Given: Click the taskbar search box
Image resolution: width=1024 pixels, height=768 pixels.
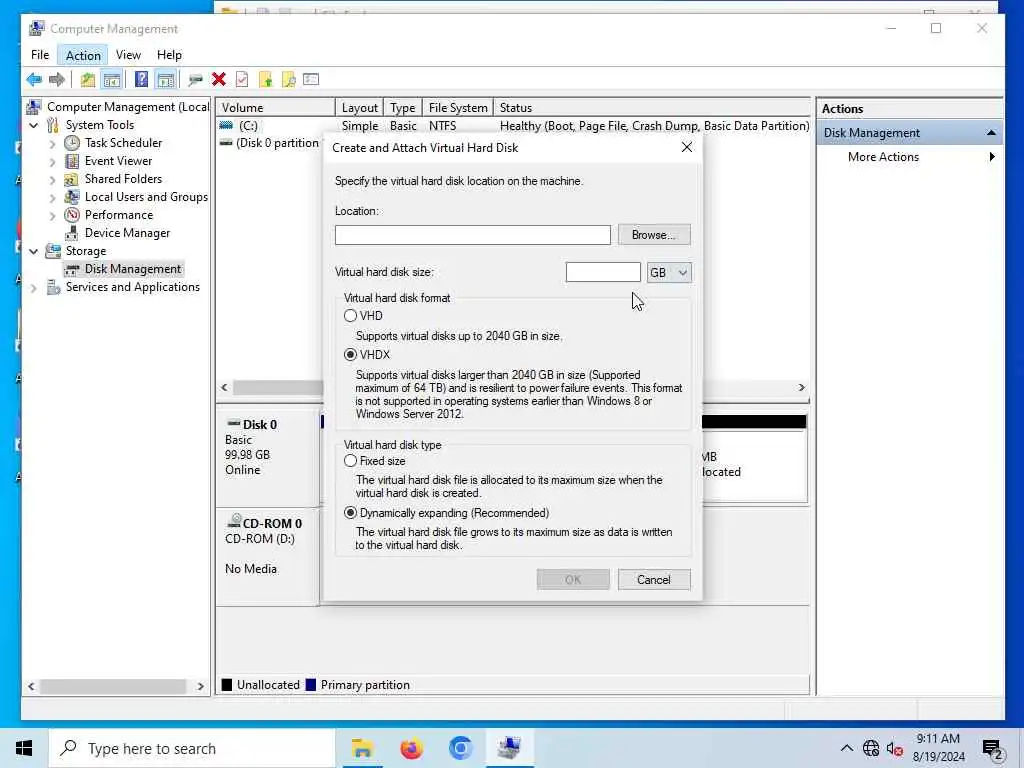Looking at the screenshot, I should (x=191, y=748).
